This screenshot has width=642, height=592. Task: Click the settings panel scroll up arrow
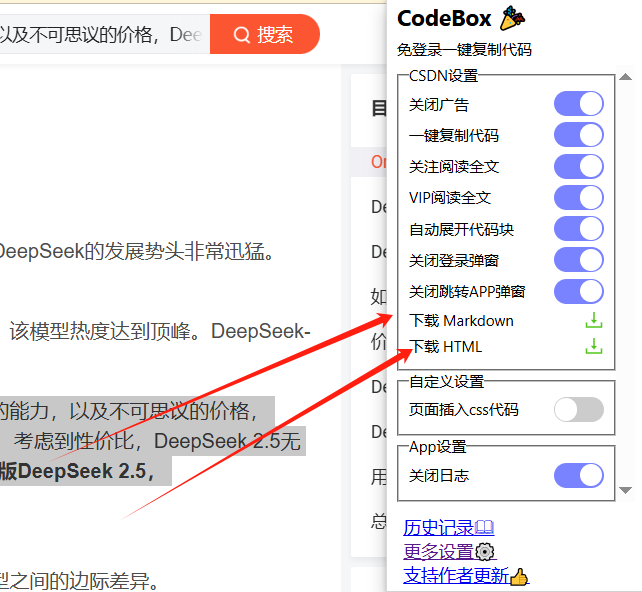tap(625, 77)
